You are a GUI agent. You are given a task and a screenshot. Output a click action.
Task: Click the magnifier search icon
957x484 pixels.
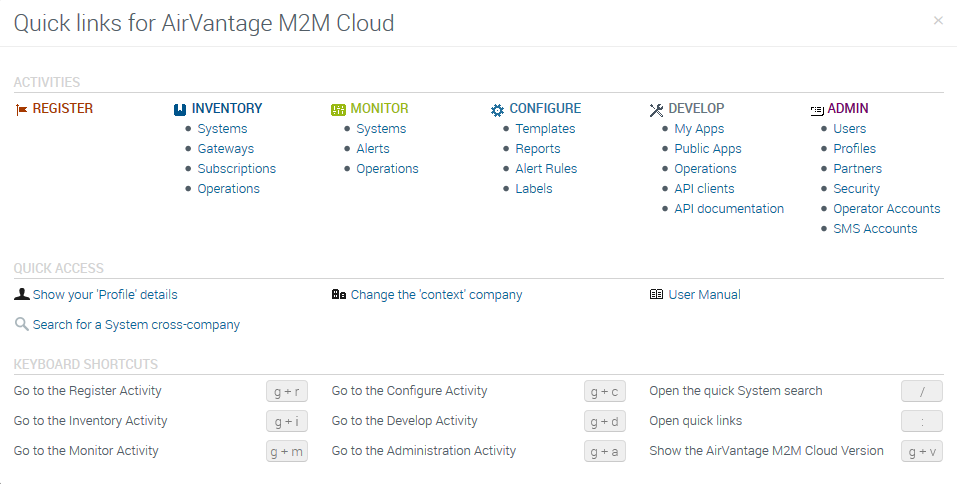[21, 324]
